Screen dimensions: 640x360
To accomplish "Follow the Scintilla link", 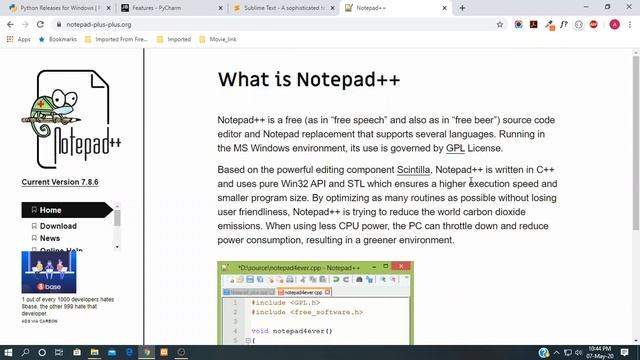I will (413, 170).
